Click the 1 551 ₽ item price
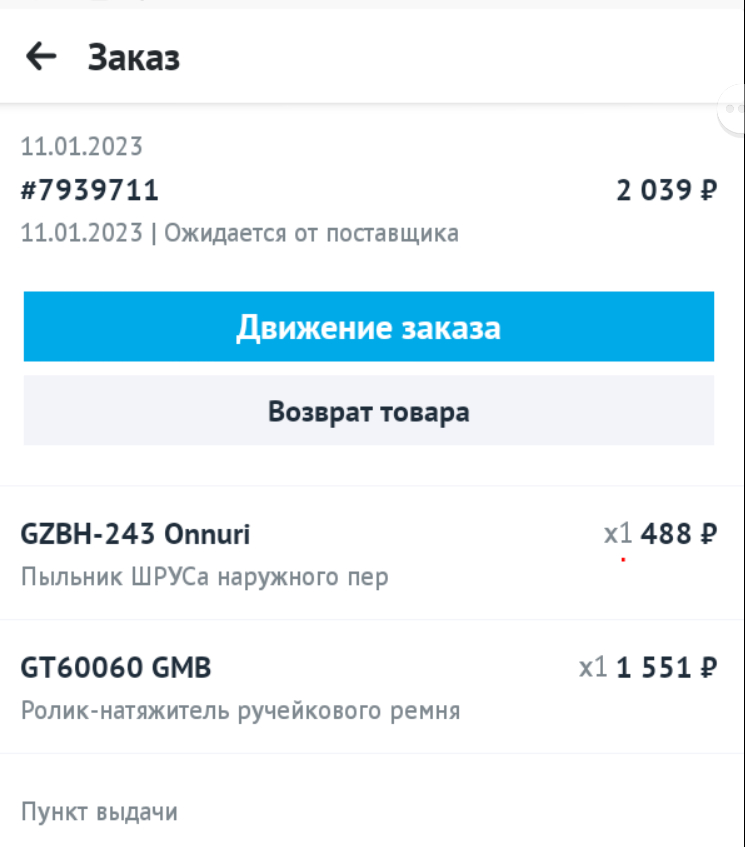This screenshot has height=847, width=745. tap(667, 668)
